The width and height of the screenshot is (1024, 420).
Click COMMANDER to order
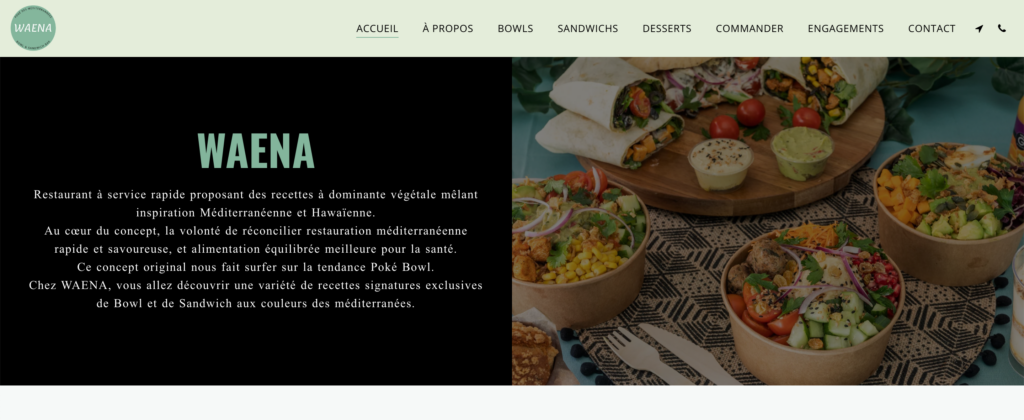[x=749, y=29]
